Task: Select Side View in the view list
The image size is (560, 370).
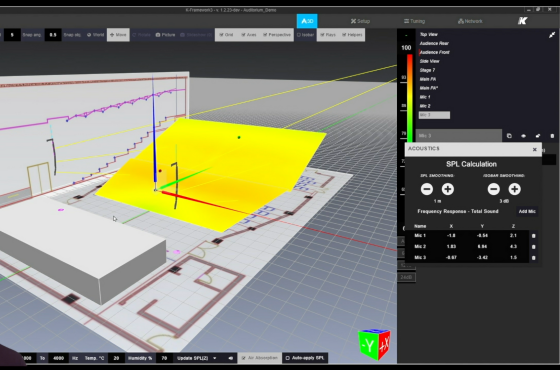Action: point(429,61)
